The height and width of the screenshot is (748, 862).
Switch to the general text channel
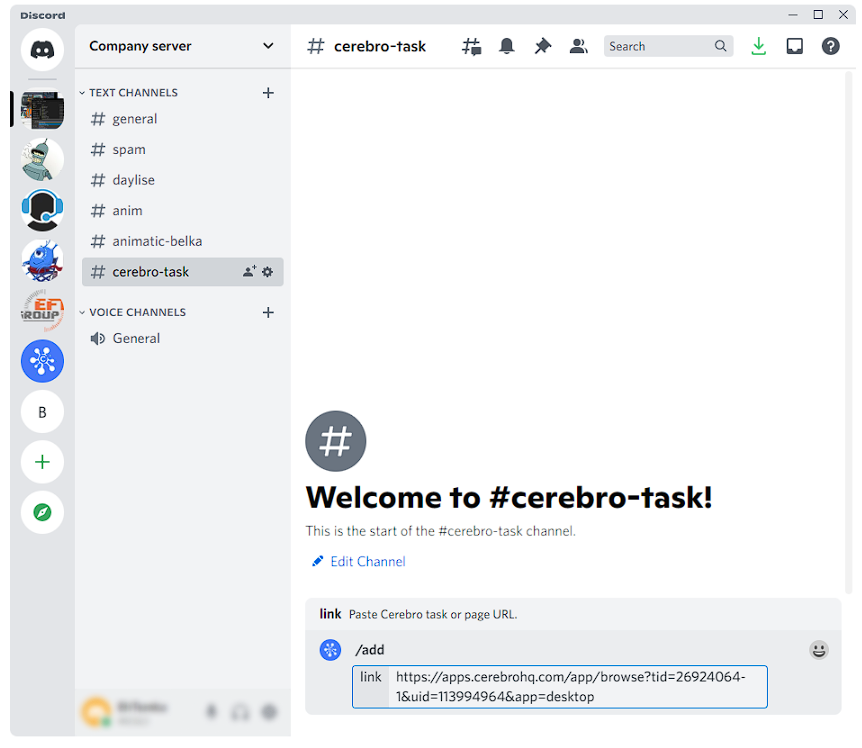183,119
